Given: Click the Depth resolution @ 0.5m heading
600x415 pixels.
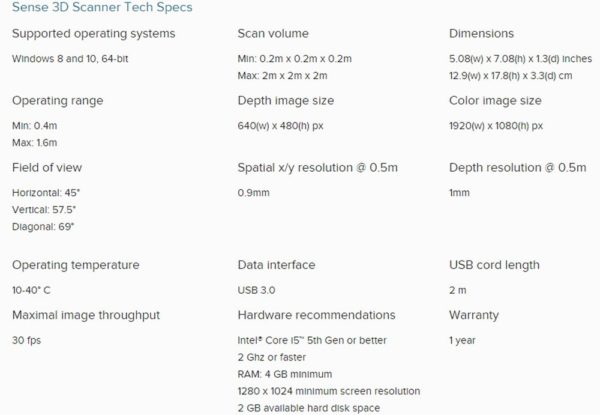Looking at the screenshot, I should [x=517, y=166].
